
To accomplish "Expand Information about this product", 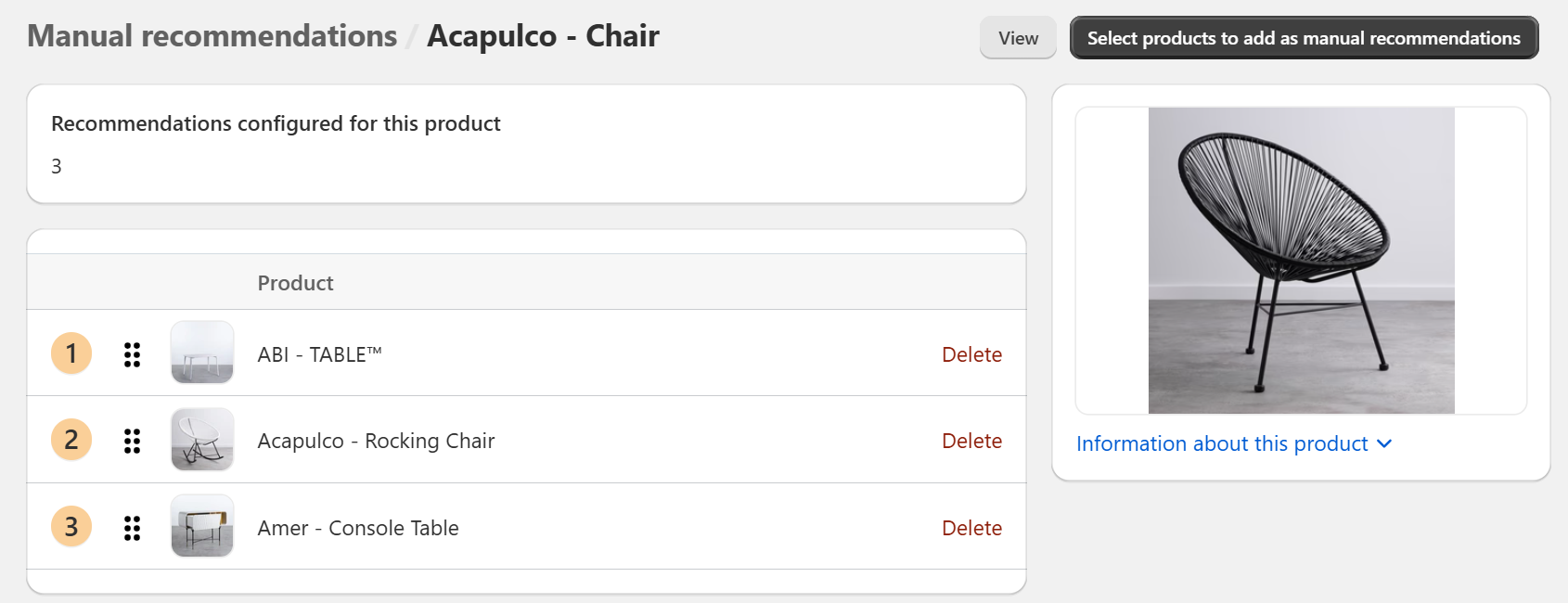I will (x=1221, y=443).
